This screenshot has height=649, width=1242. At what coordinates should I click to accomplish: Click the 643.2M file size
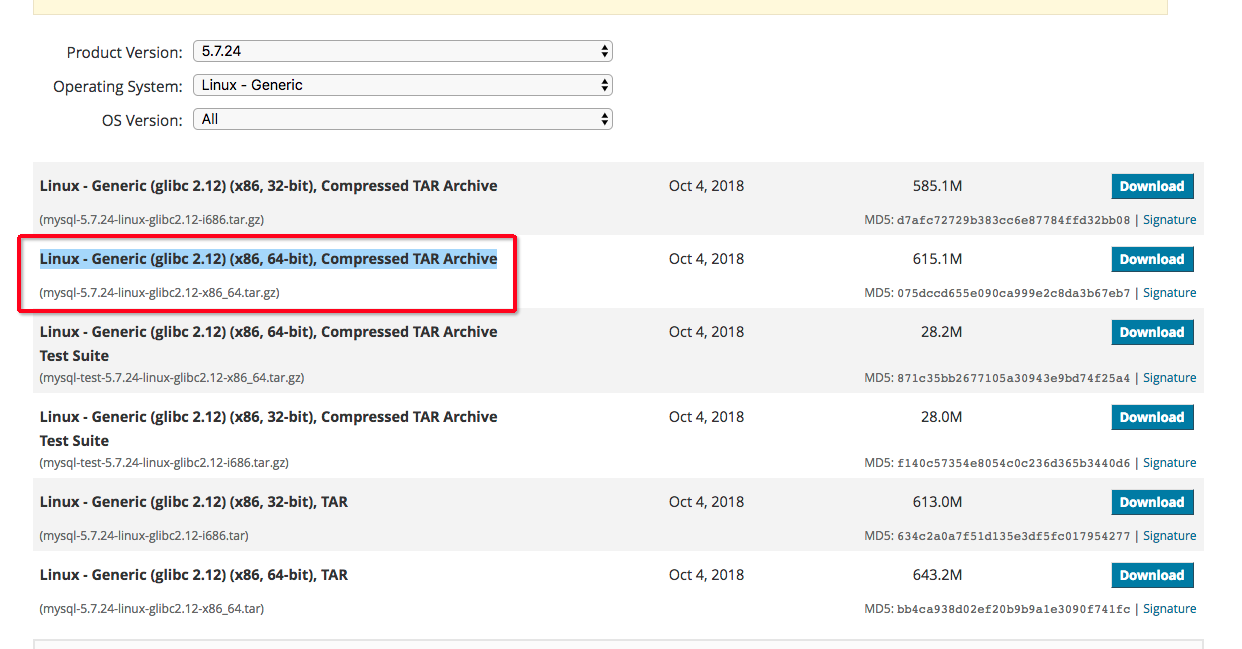coord(937,575)
